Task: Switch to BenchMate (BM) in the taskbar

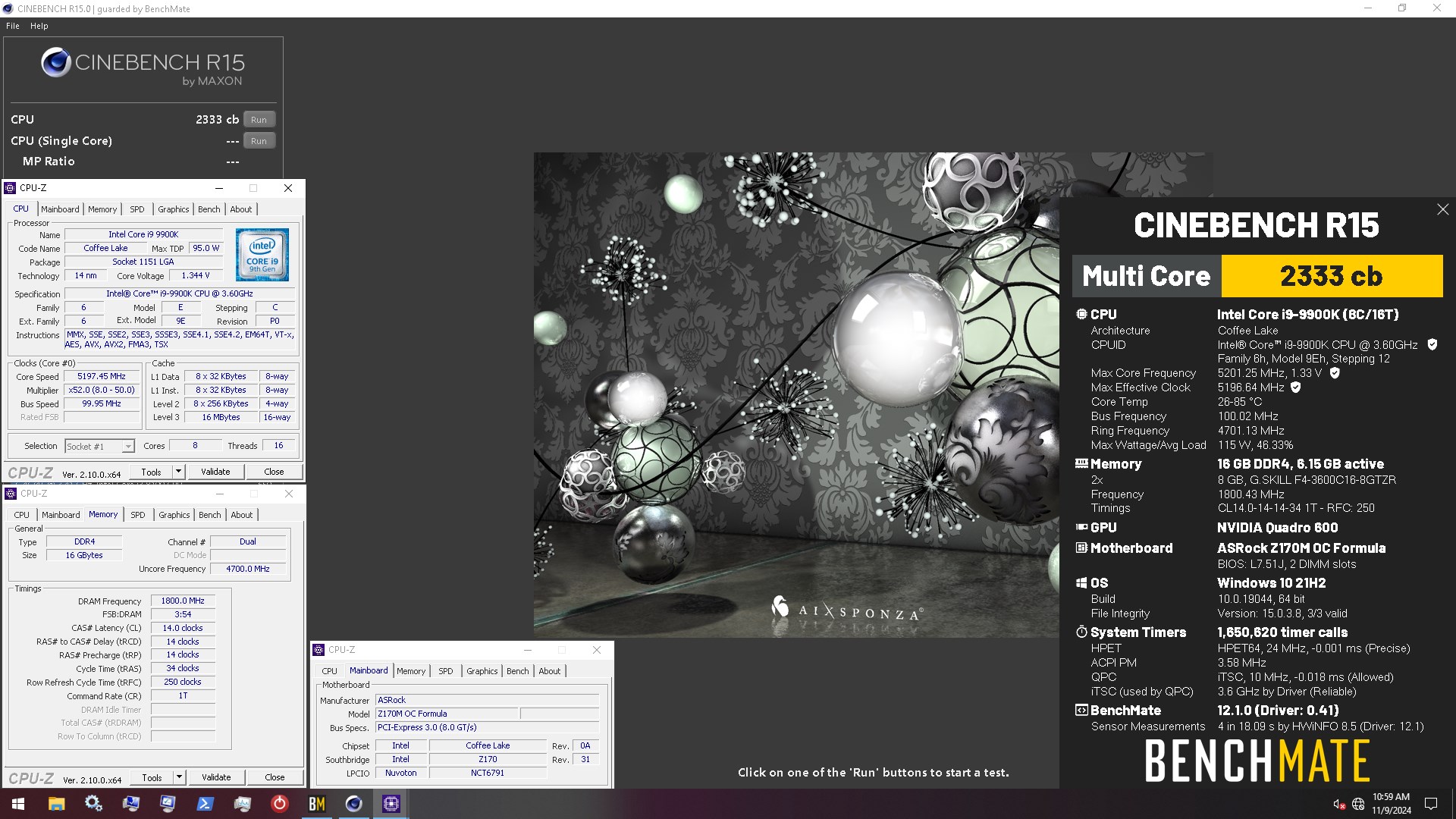Action: (316, 804)
